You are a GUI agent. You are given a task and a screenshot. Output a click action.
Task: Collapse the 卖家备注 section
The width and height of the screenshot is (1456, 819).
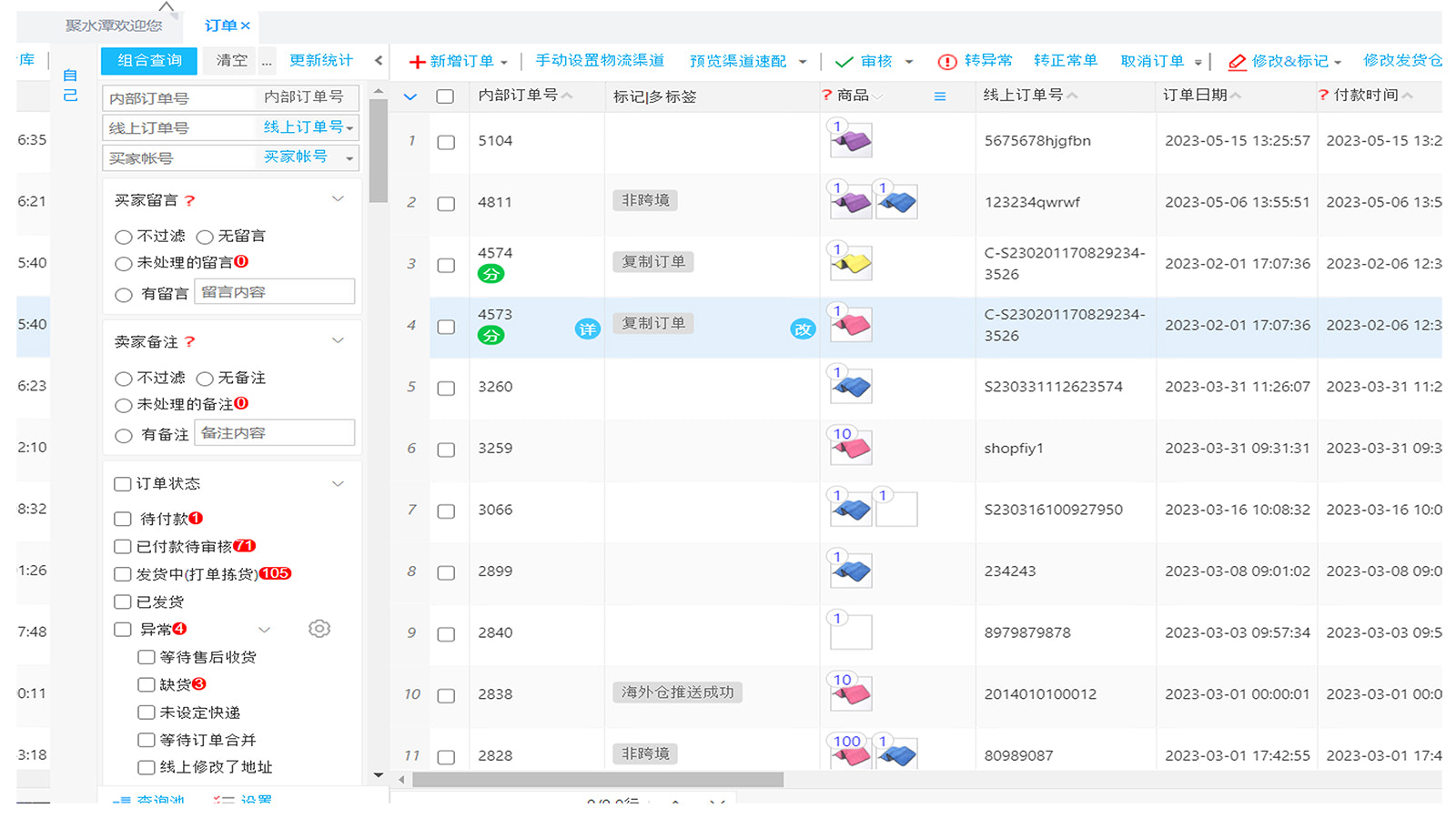click(338, 340)
